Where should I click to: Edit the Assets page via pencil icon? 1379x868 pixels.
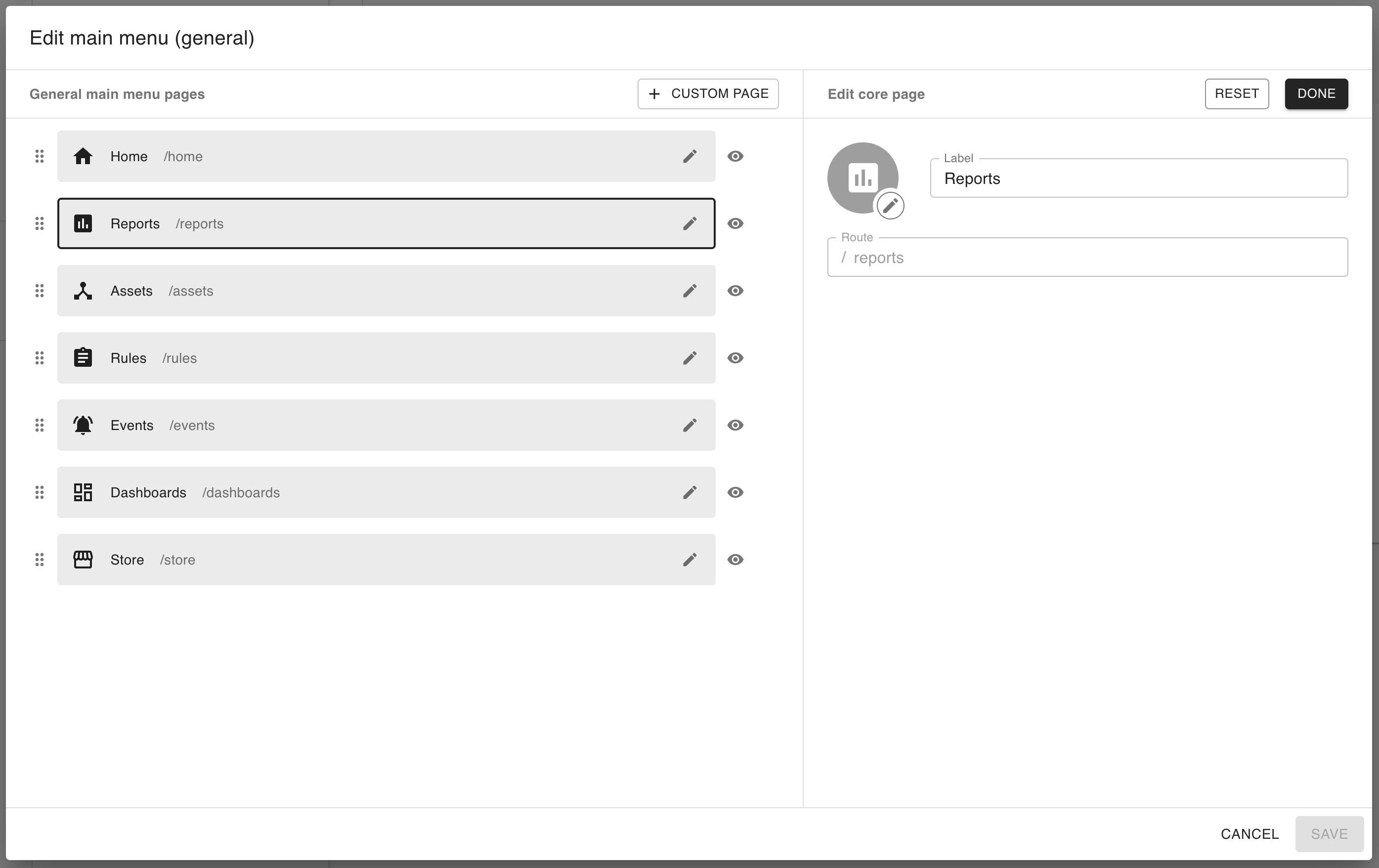(x=689, y=291)
